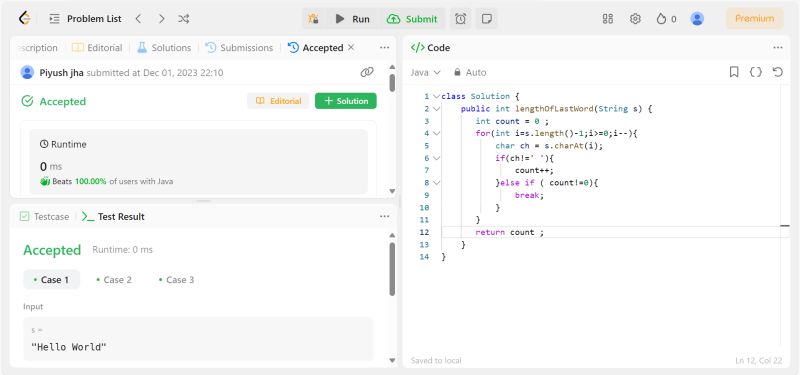Click the Auto lock indicator
Viewport: 800px width, 375px height.
(470, 72)
